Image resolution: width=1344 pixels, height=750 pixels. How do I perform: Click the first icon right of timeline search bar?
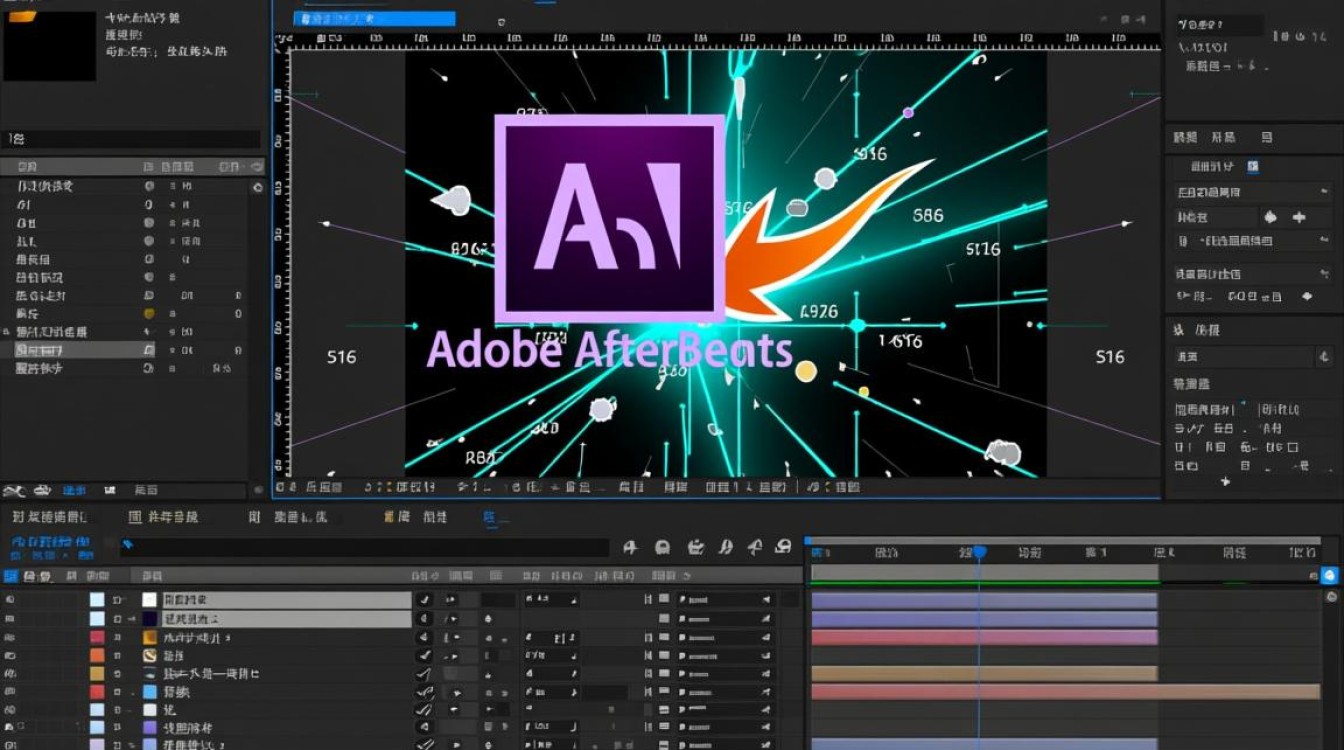(630, 547)
